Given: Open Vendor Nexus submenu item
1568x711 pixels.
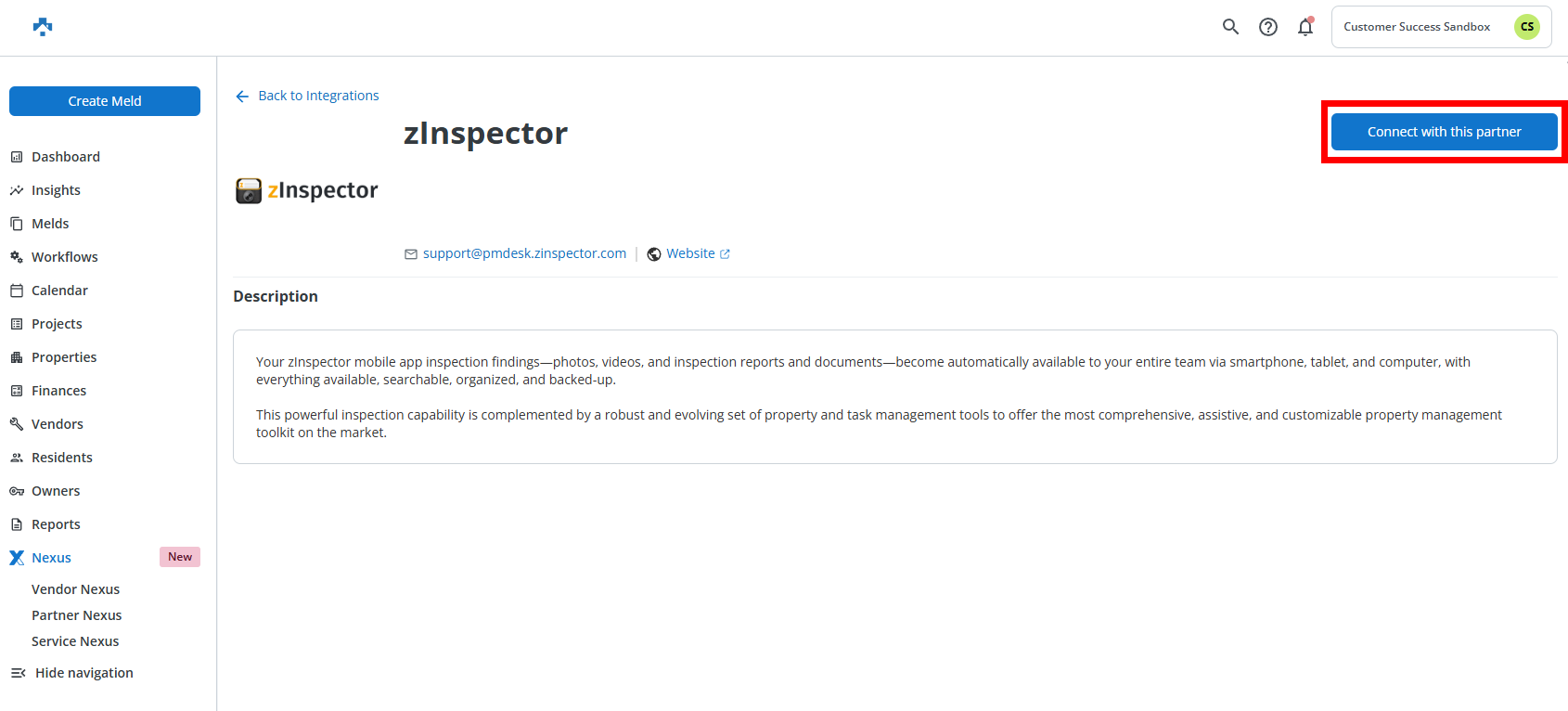Looking at the screenshot, I should tap(75, 589).
